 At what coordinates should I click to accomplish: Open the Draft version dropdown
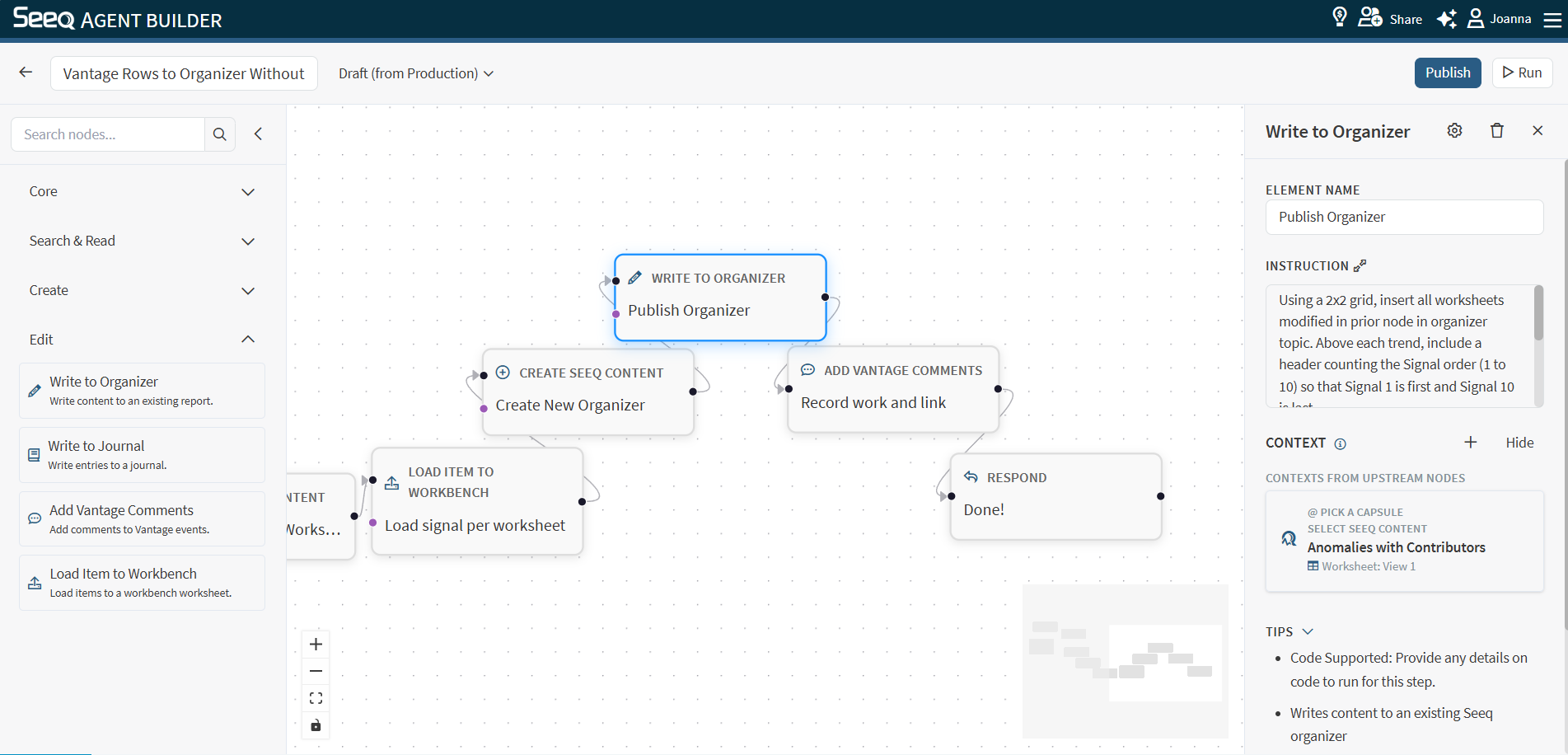point(416,73)
